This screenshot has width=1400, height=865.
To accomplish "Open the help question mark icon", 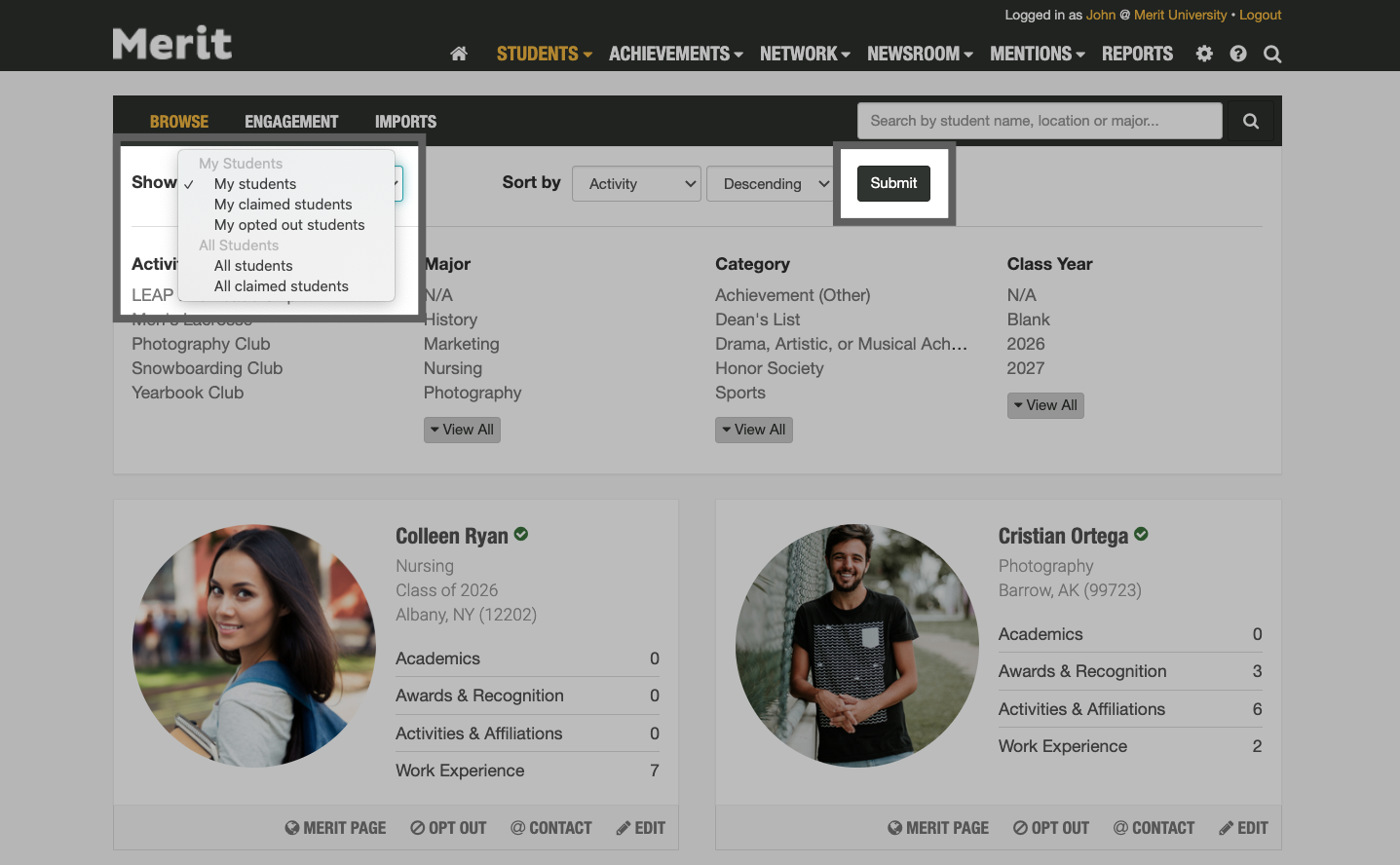I will (1237, 54).
